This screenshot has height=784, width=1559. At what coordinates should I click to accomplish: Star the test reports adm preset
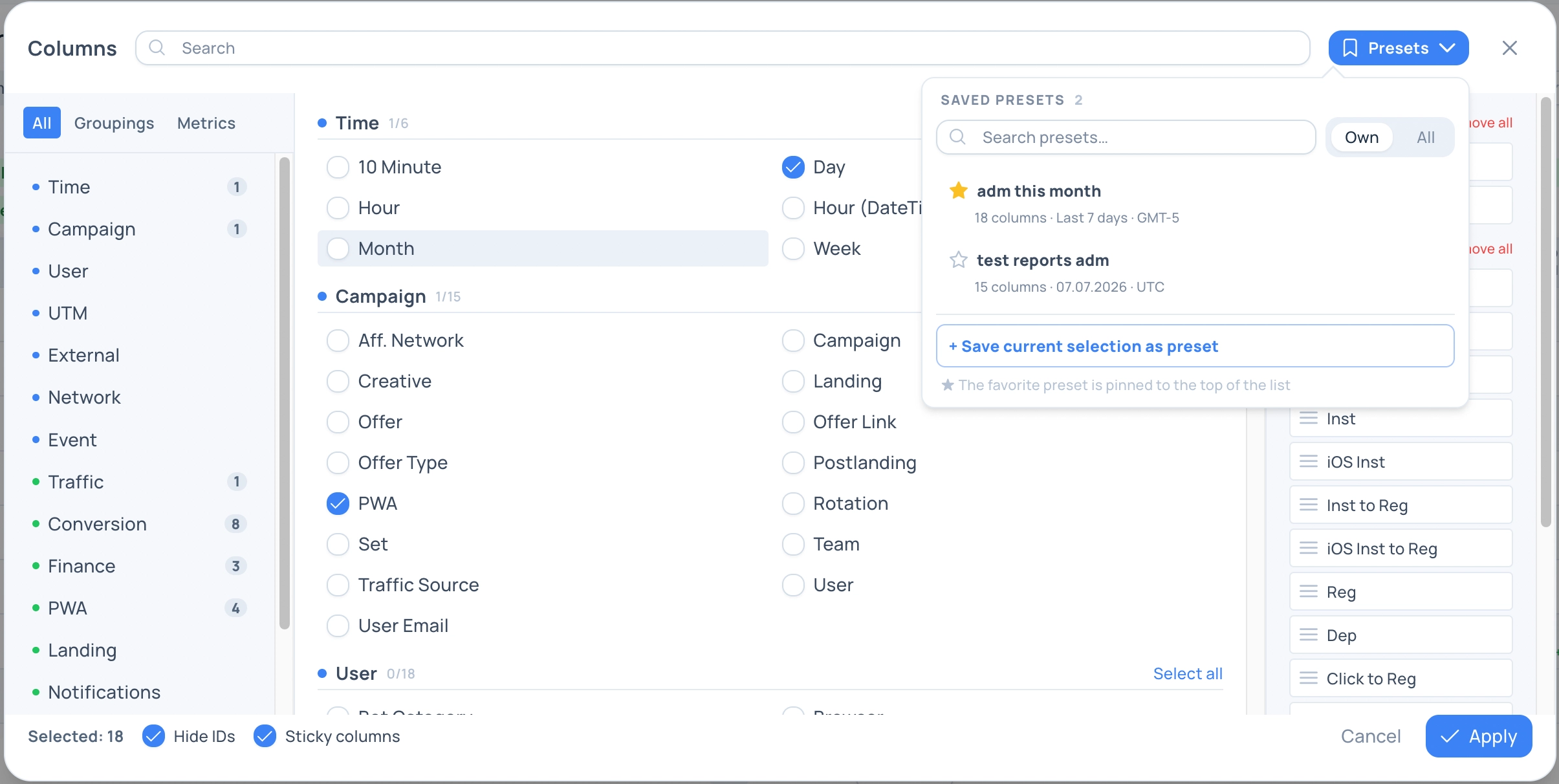[x=958, y=260]
